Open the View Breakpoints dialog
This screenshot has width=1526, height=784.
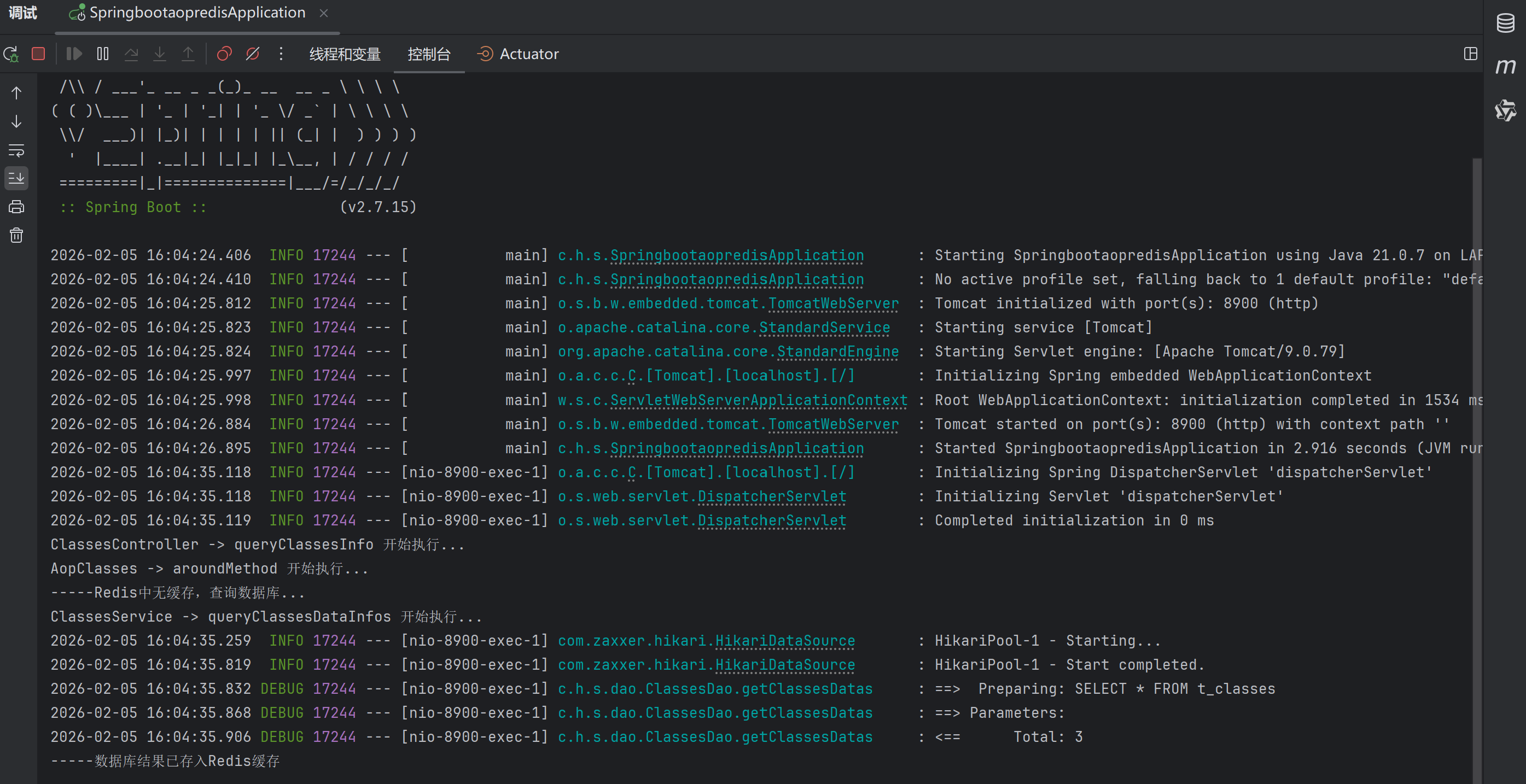(x=224, y=54)
